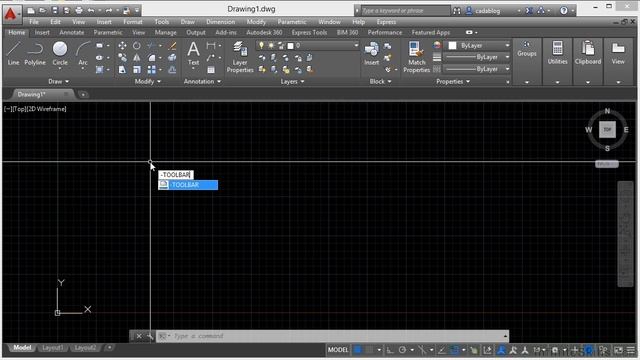The width and height of the screenshot is (640, 360).
Task: Open Layer Properties manager
Action: coord(240,57)
